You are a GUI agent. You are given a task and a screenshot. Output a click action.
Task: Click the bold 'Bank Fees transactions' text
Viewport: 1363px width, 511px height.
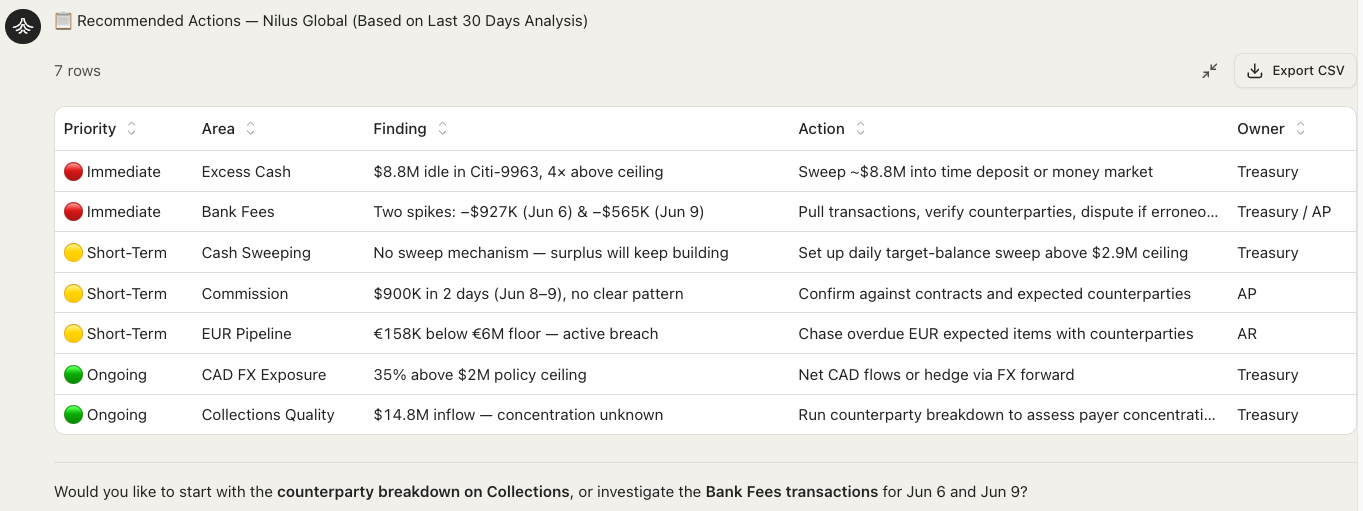pyautogui.click(x=791, y=492)
